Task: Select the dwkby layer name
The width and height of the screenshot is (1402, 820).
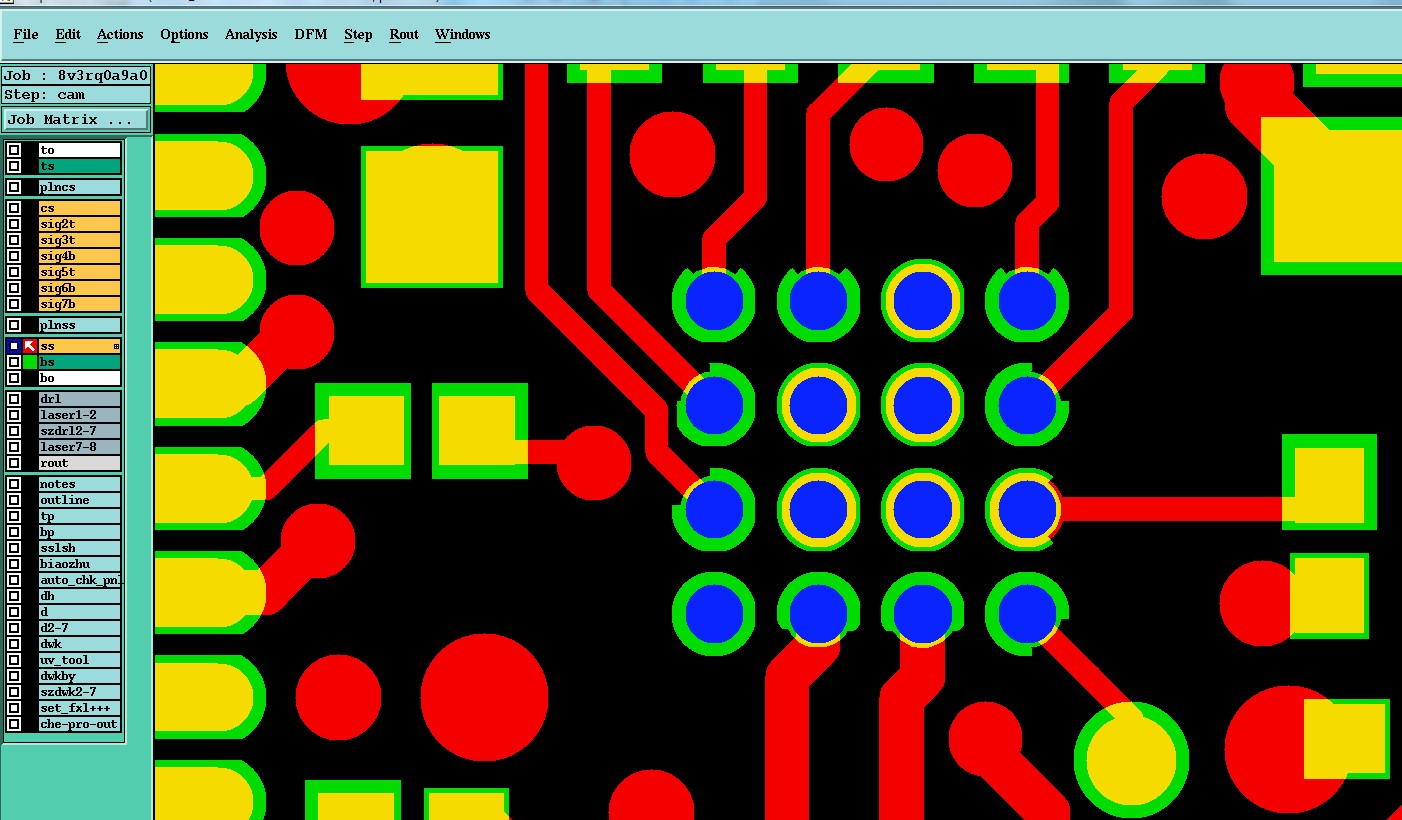Action: [x=79, y=676]
